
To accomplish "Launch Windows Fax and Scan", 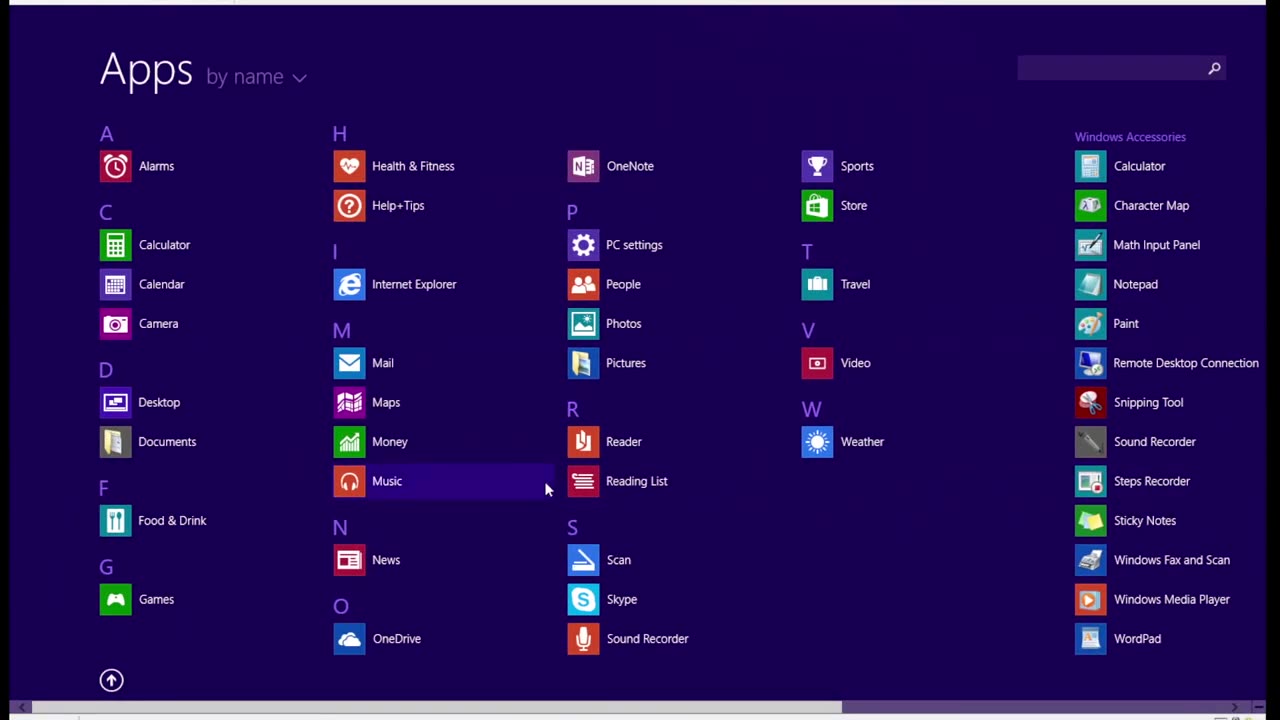I will tap(1091, 560).
